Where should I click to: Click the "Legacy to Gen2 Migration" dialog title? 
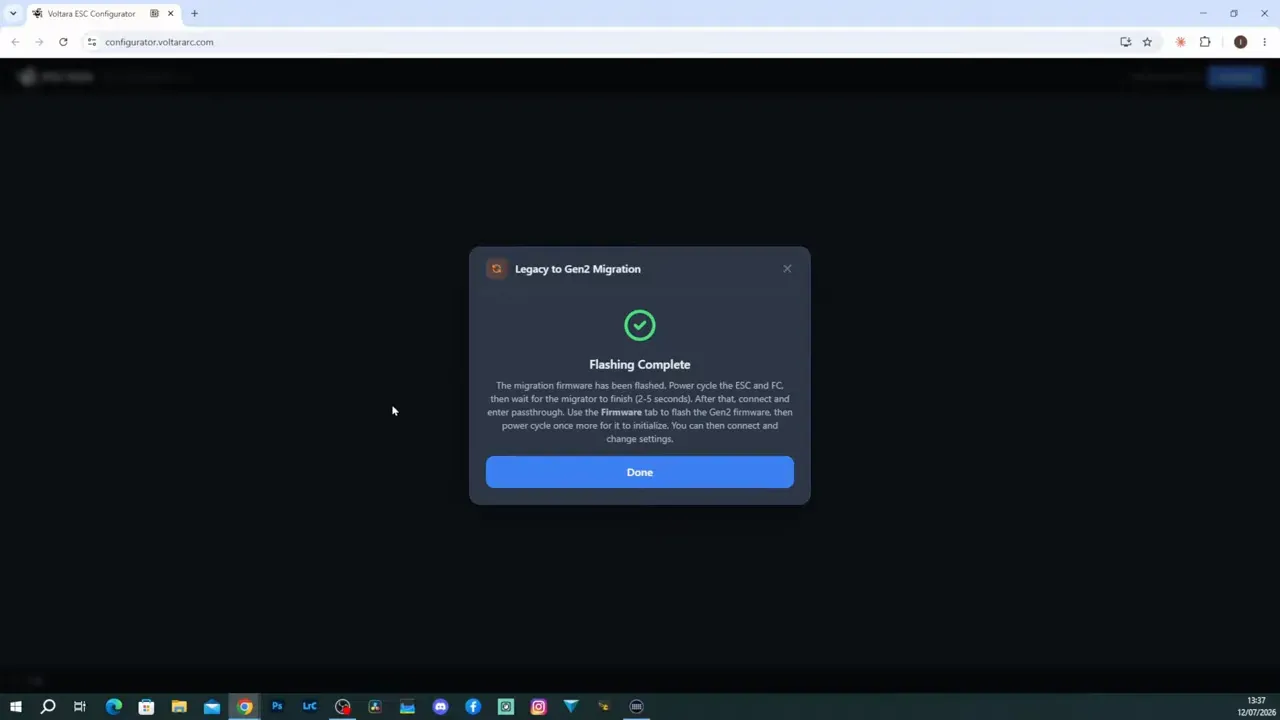coord(578,269)
